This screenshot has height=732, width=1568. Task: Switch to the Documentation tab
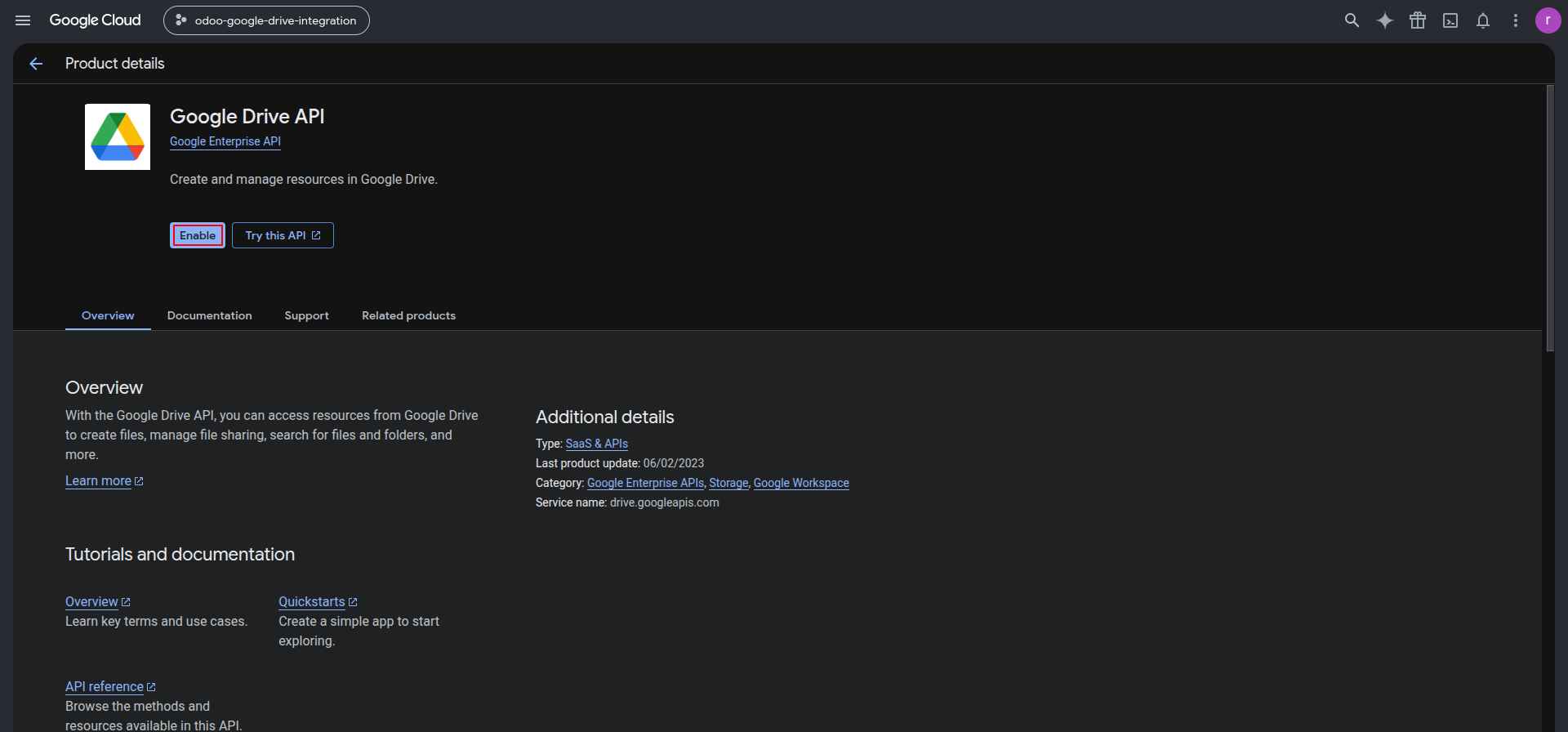click(x=210, y=315)
